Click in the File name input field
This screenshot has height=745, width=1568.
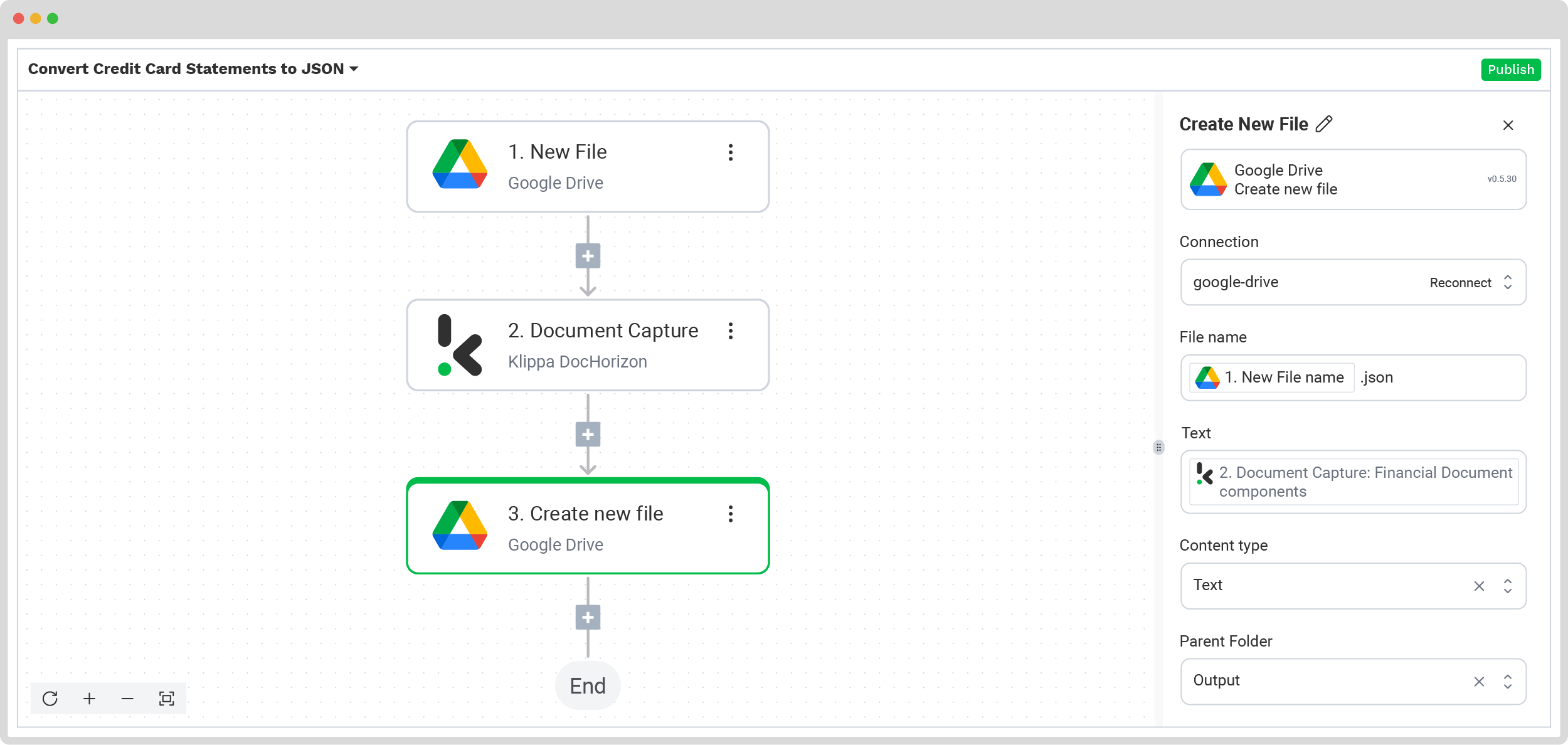[x=1353, y=378]
